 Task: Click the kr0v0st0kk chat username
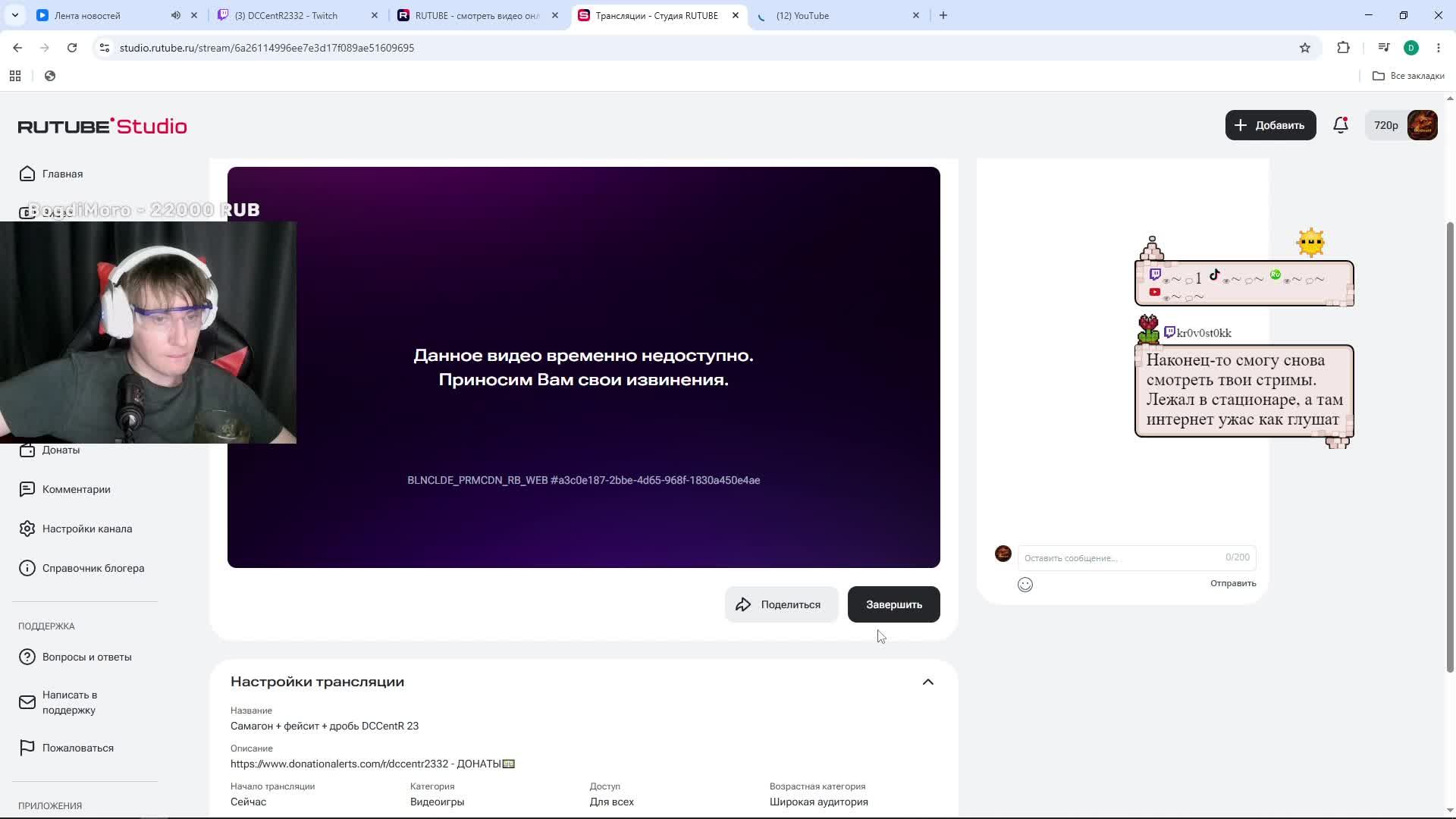click(1203, 333)
